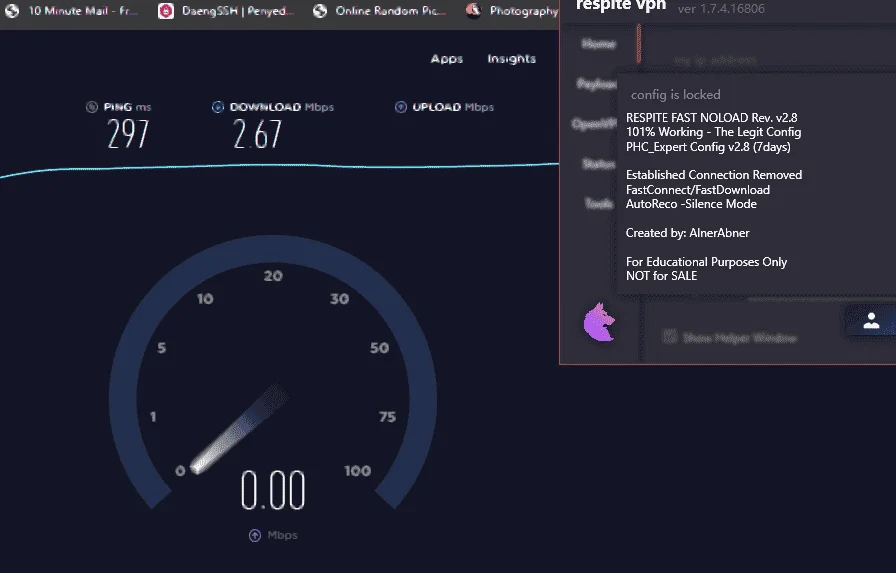896x573 pixels.
Task: Click the 'FastConnect/FastDownload' line
Action: click(x=698, y=190)
